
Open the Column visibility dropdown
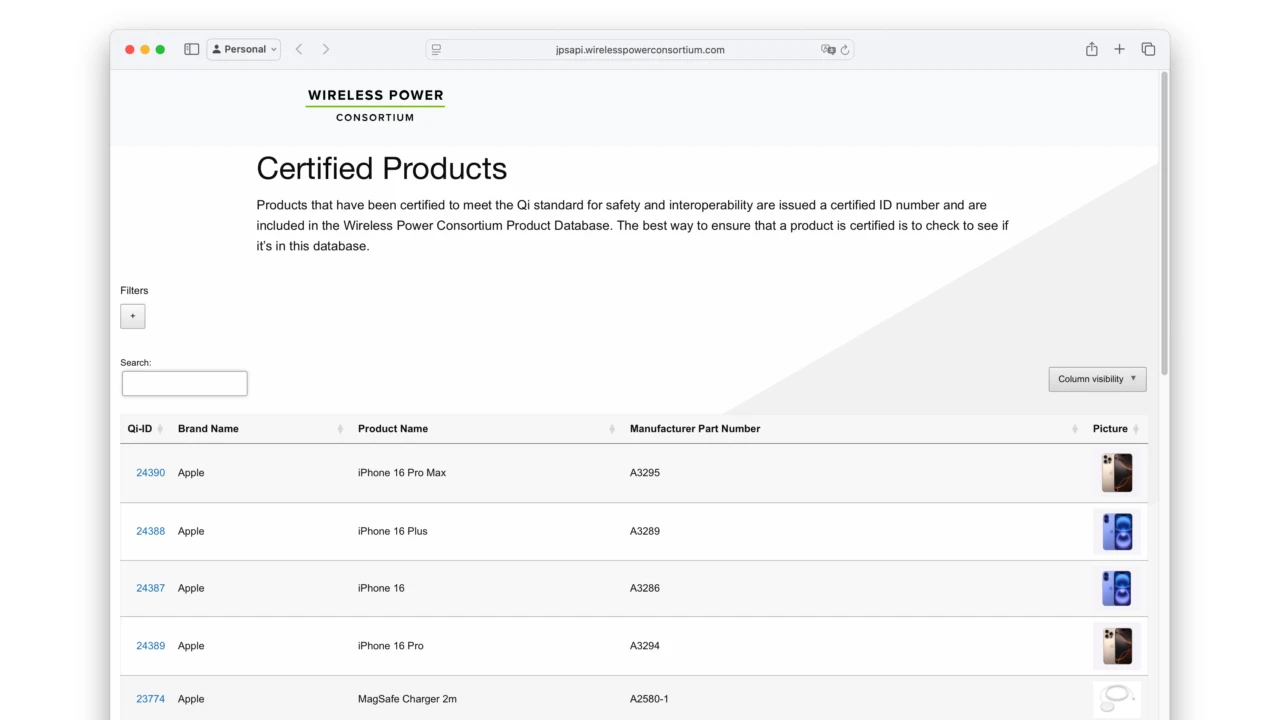click(x=1097, y=379)
